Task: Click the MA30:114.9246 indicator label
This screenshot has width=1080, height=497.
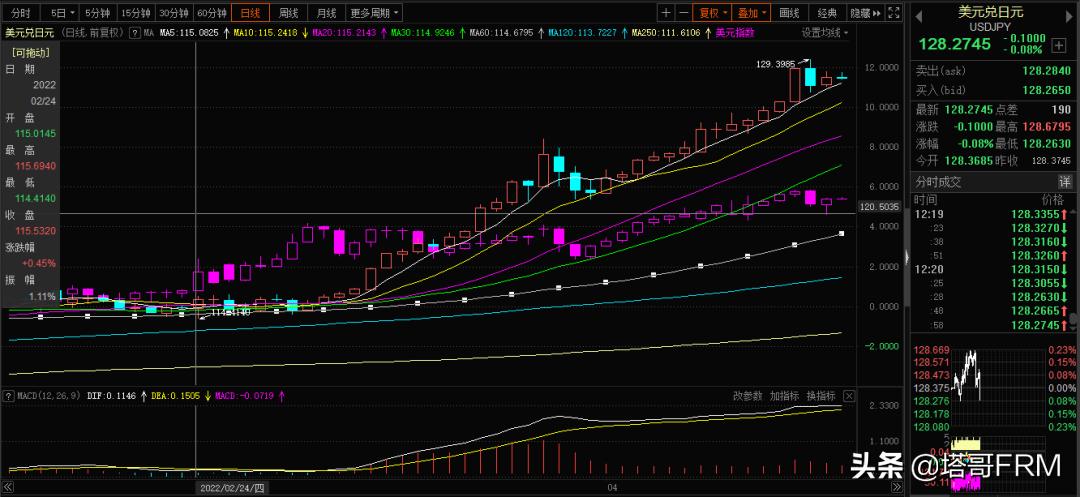Action: pos(423,32)
